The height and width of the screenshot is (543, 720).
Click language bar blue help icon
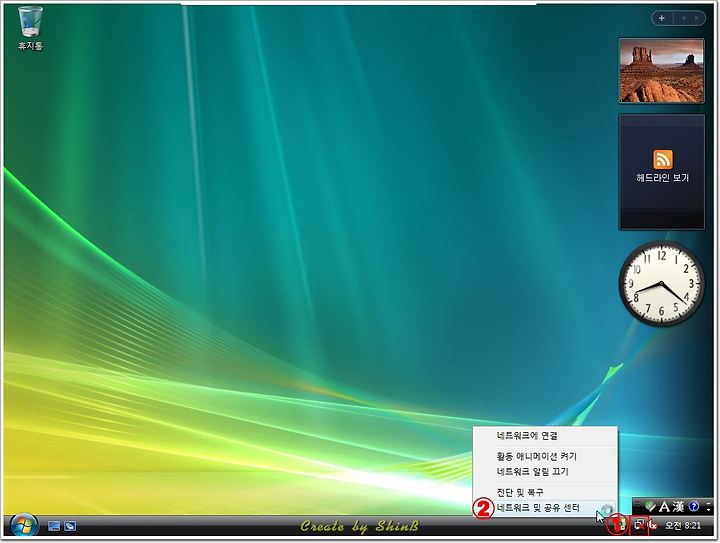coord(694,507)
